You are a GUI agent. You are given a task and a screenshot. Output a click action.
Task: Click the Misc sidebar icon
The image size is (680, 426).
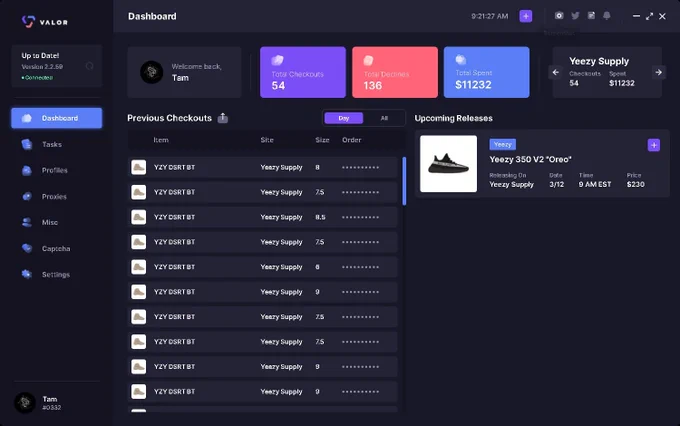point(27,222)
